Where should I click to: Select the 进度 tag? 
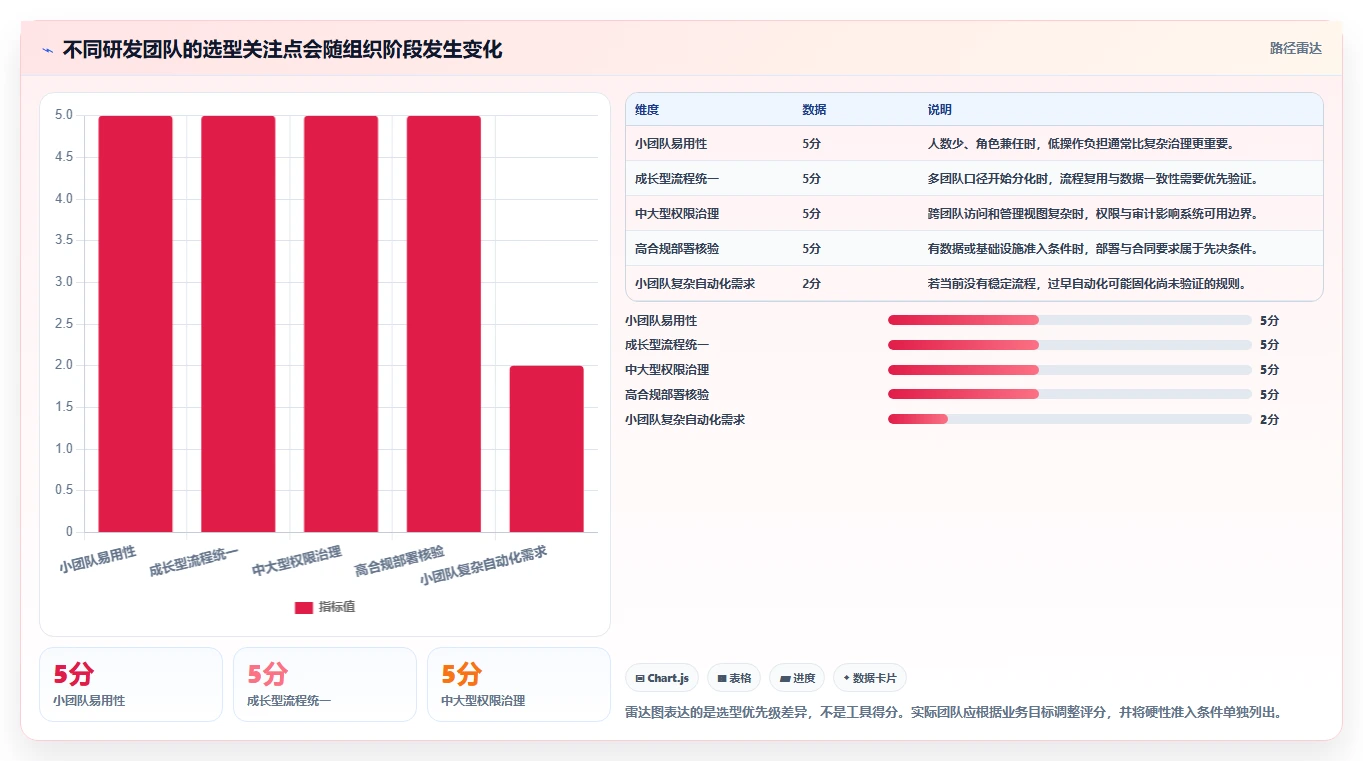[x=797, y=678]
